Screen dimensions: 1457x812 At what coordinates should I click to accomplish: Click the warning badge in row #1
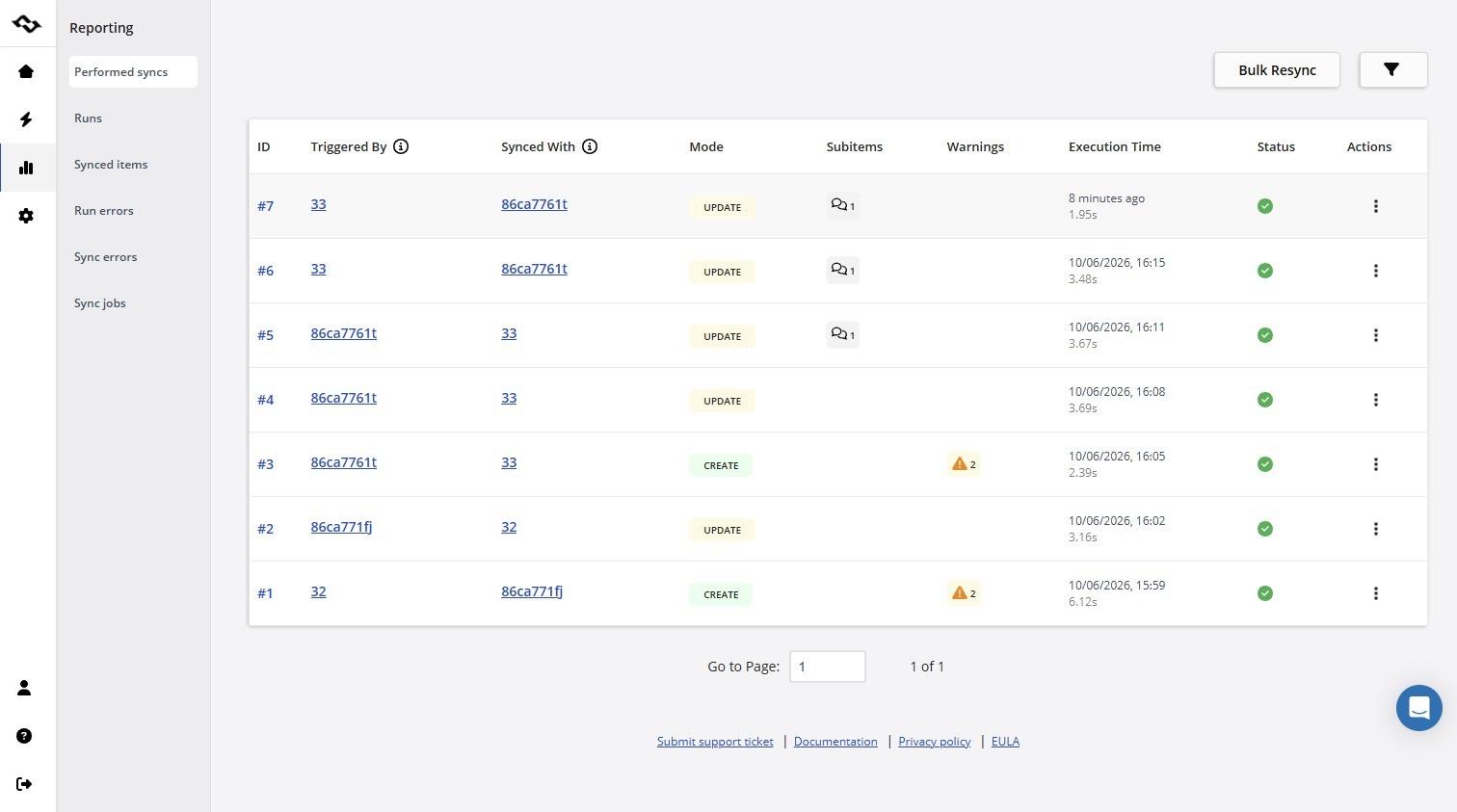pyautogui.click(x=964, y=593)
